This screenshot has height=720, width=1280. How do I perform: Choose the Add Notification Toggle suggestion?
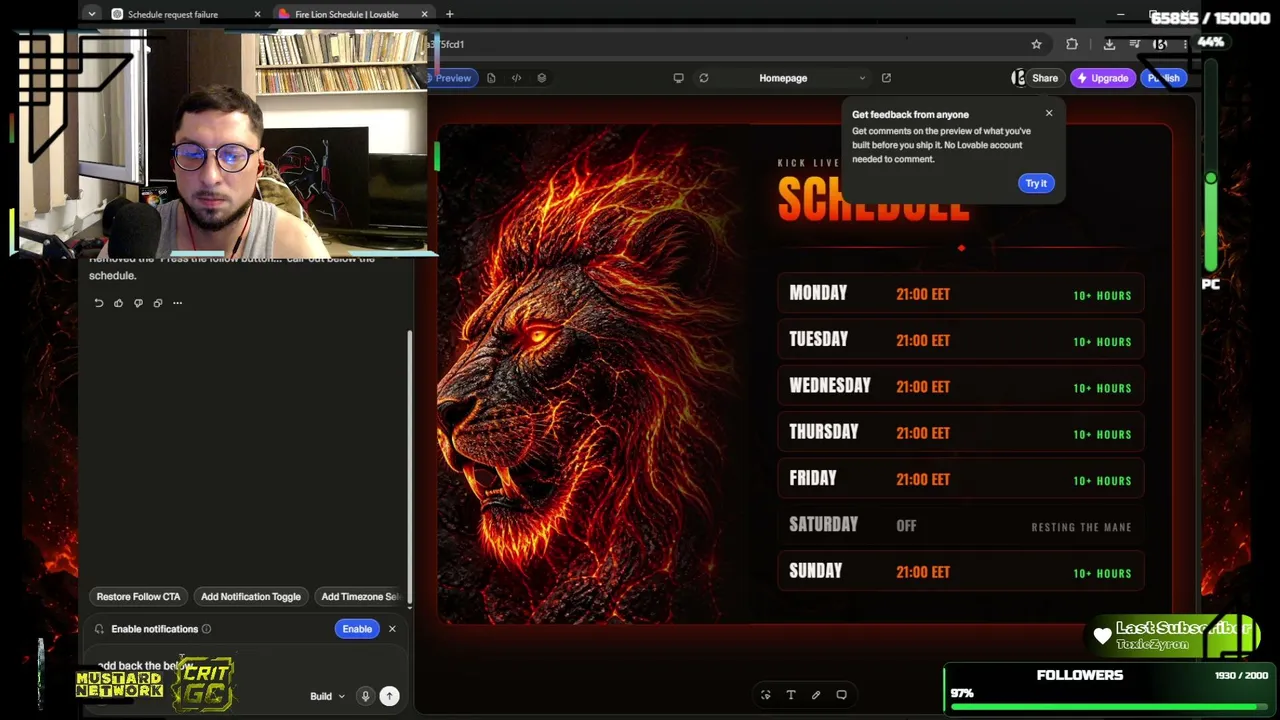[x=251, y=597]
